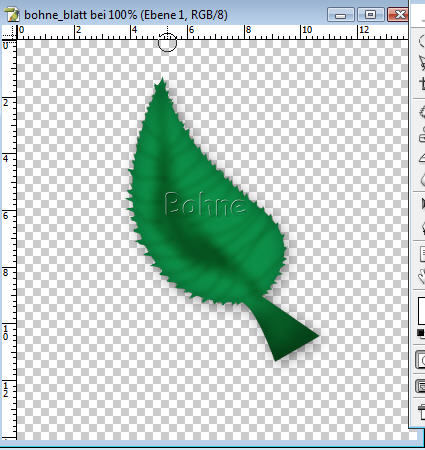Activate the Pen tool
425x450 pixels.
click(x=422, y=228)
